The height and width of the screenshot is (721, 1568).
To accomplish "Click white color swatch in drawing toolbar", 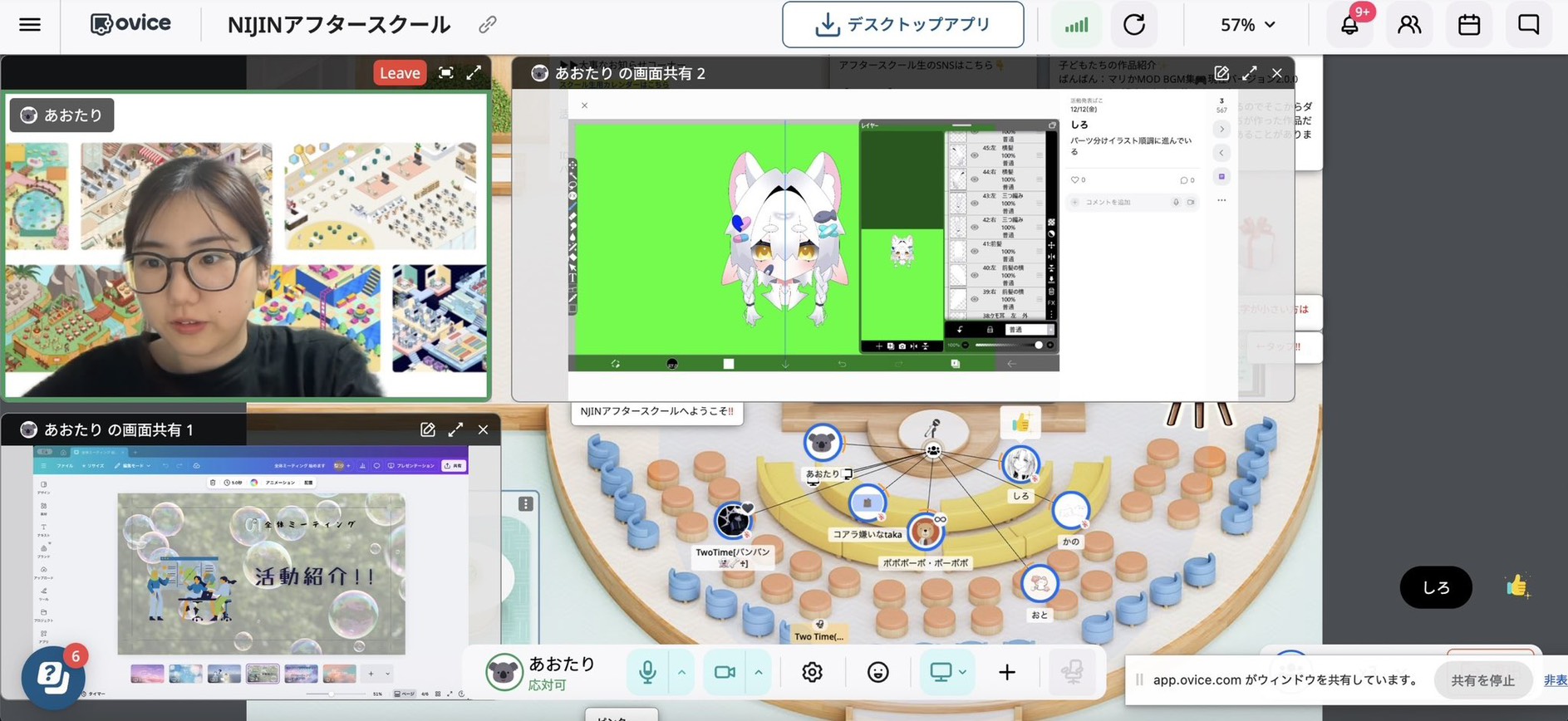I will click(729, 364).
